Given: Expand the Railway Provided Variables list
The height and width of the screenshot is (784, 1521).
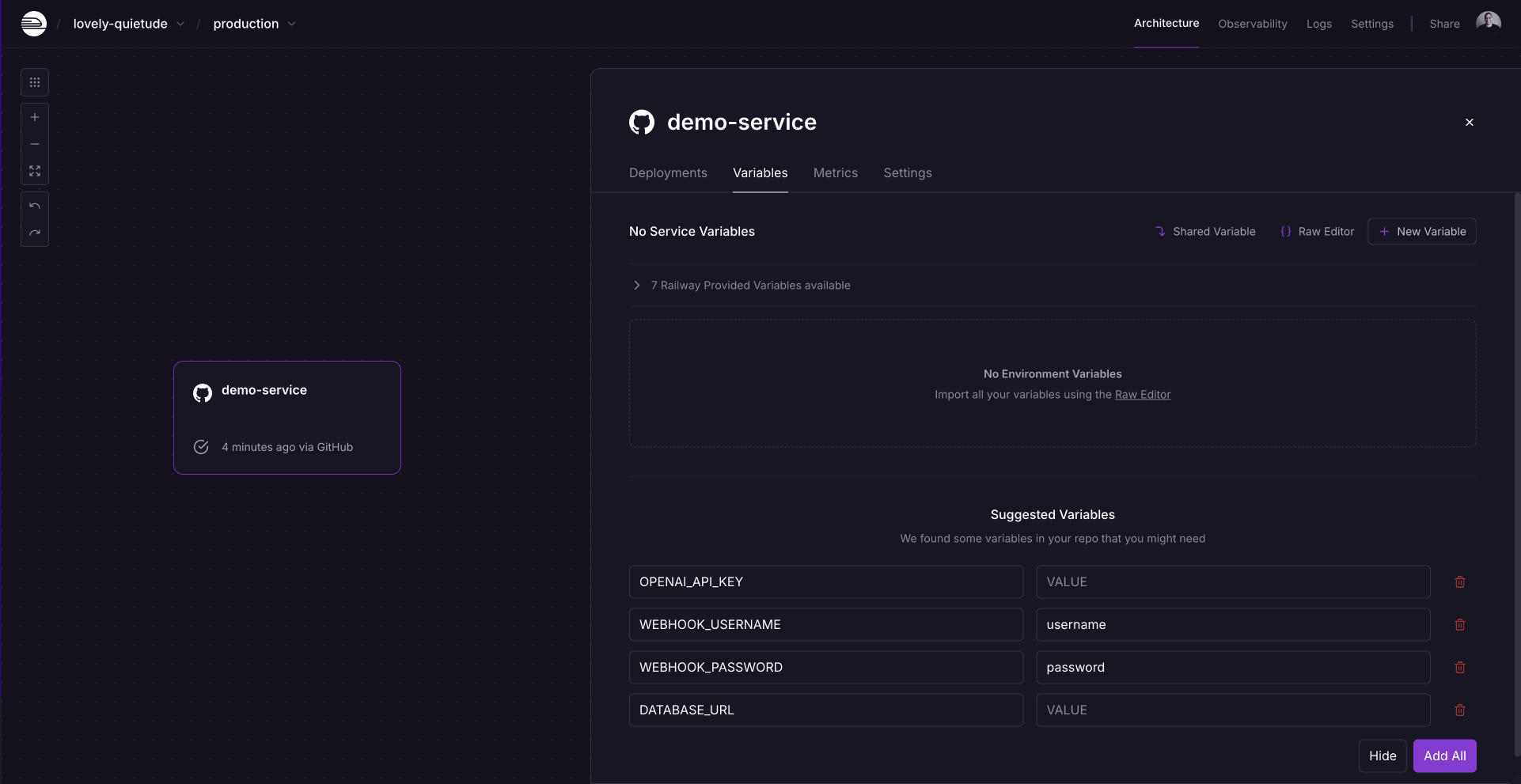Looking at the screenshot, I should (637, 286).
